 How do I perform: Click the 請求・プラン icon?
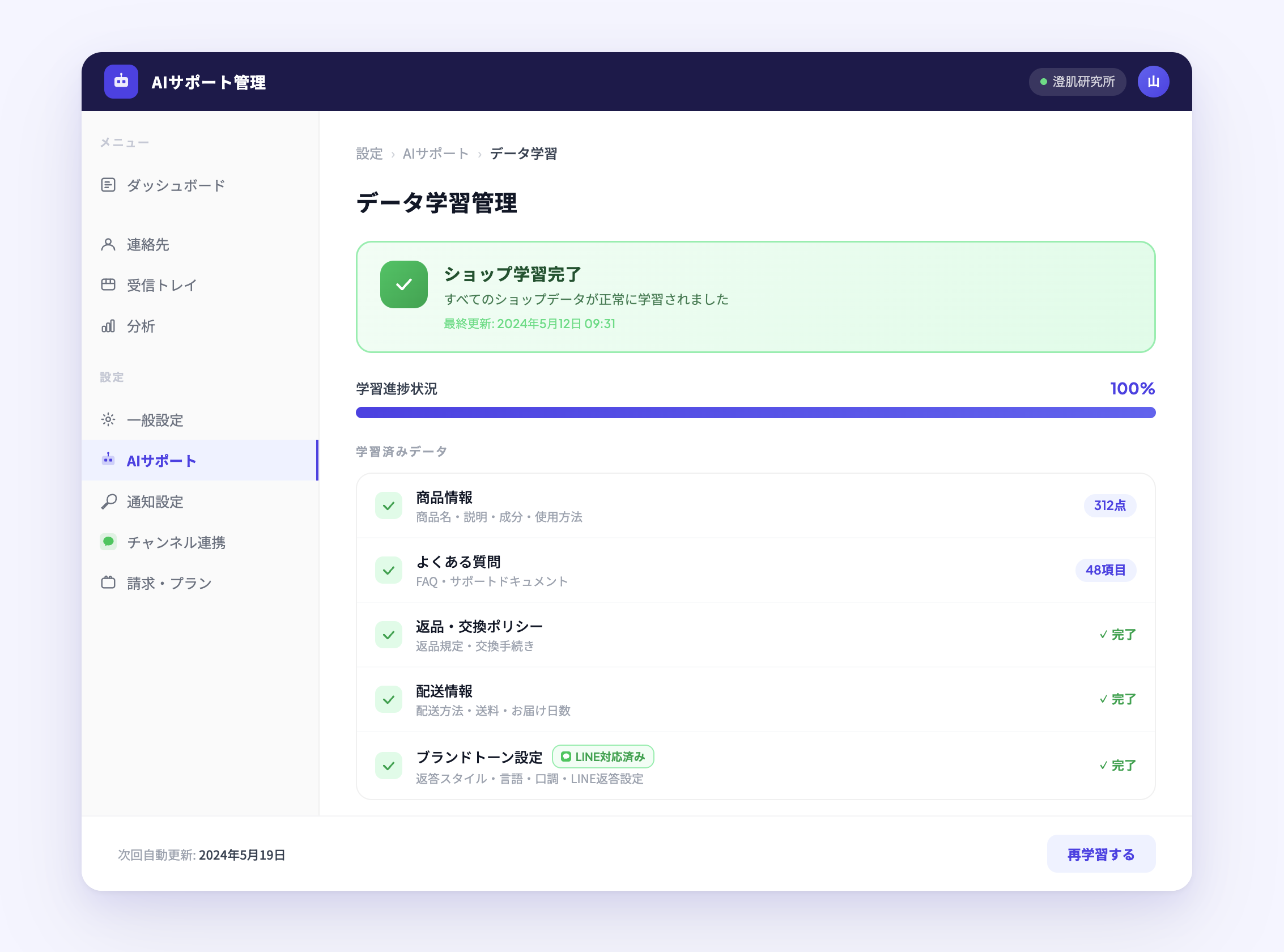pos(108,583)
